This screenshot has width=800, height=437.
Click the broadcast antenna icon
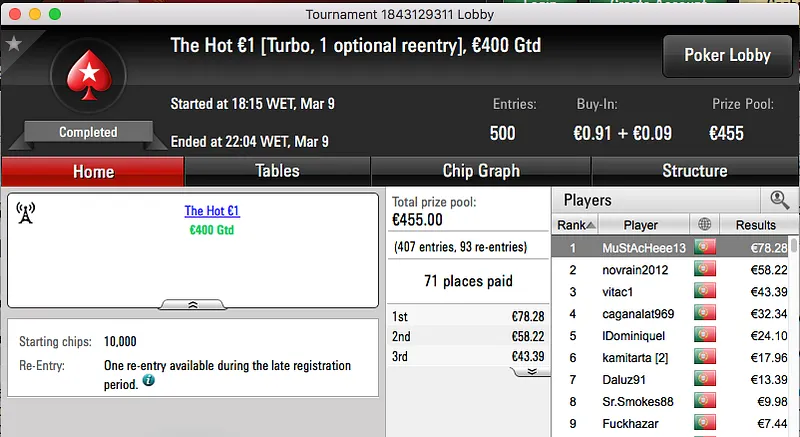[27, 213]
